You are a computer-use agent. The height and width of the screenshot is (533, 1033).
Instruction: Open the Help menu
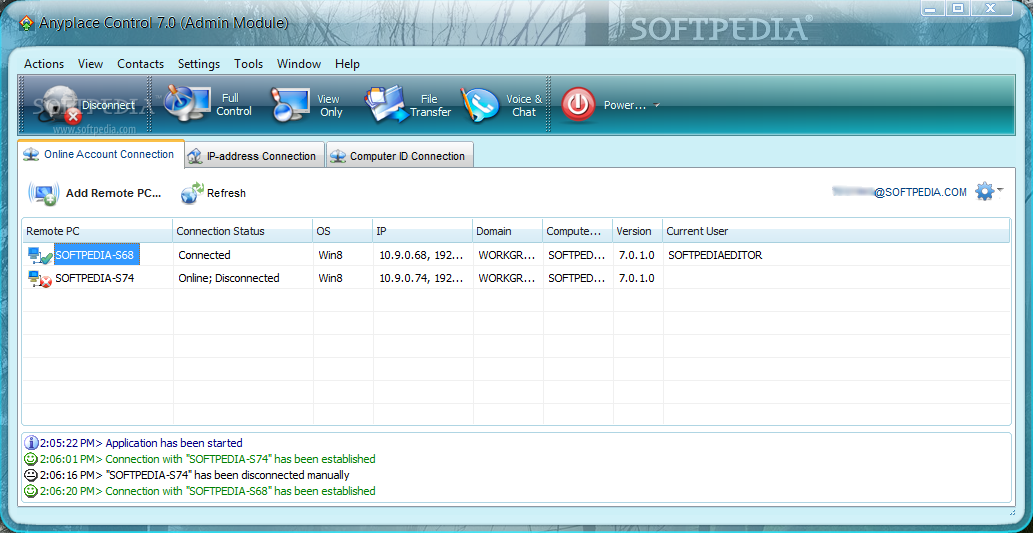347,64
